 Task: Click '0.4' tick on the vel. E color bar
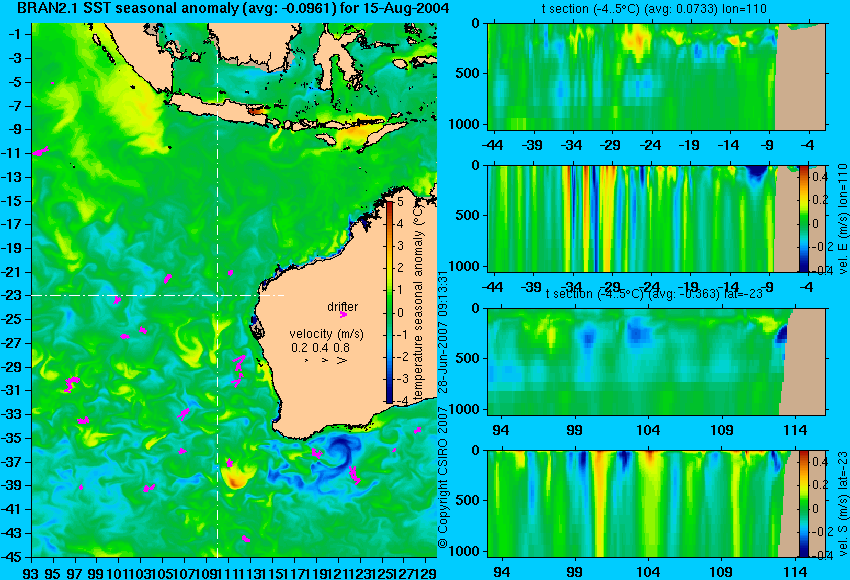(819, 177)
